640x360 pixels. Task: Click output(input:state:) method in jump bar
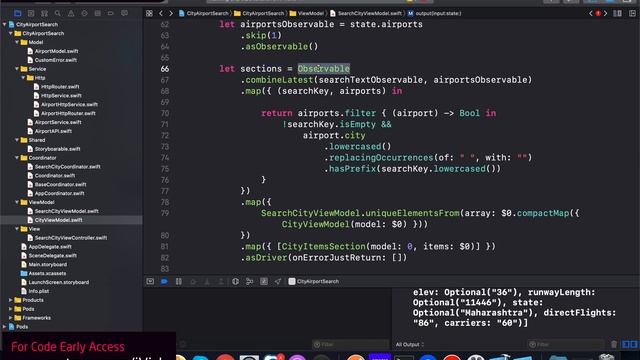coord(435,13)
